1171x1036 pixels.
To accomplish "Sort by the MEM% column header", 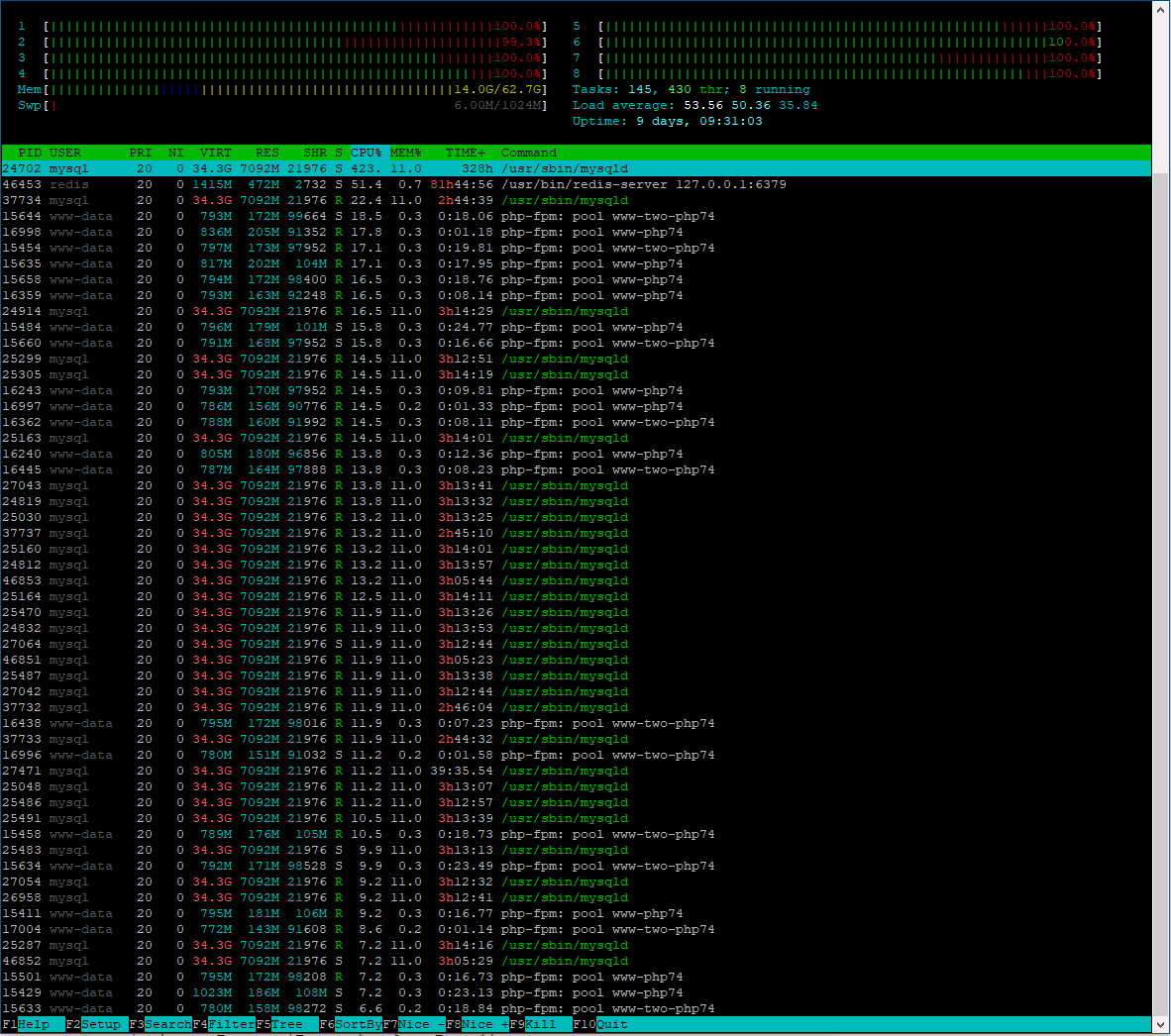I will [405, 153].
